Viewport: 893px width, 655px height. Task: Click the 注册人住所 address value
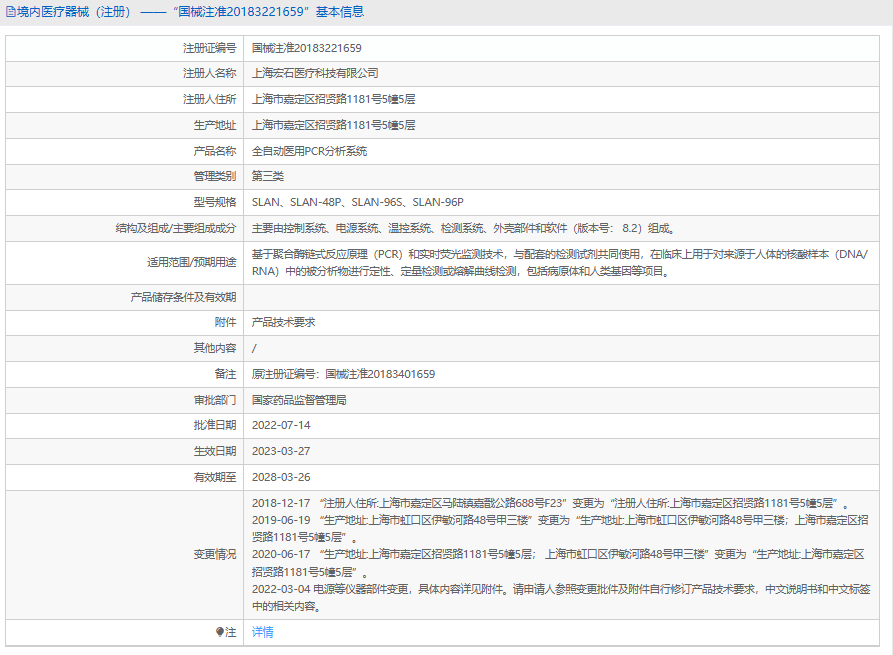(x=333, y=99)
